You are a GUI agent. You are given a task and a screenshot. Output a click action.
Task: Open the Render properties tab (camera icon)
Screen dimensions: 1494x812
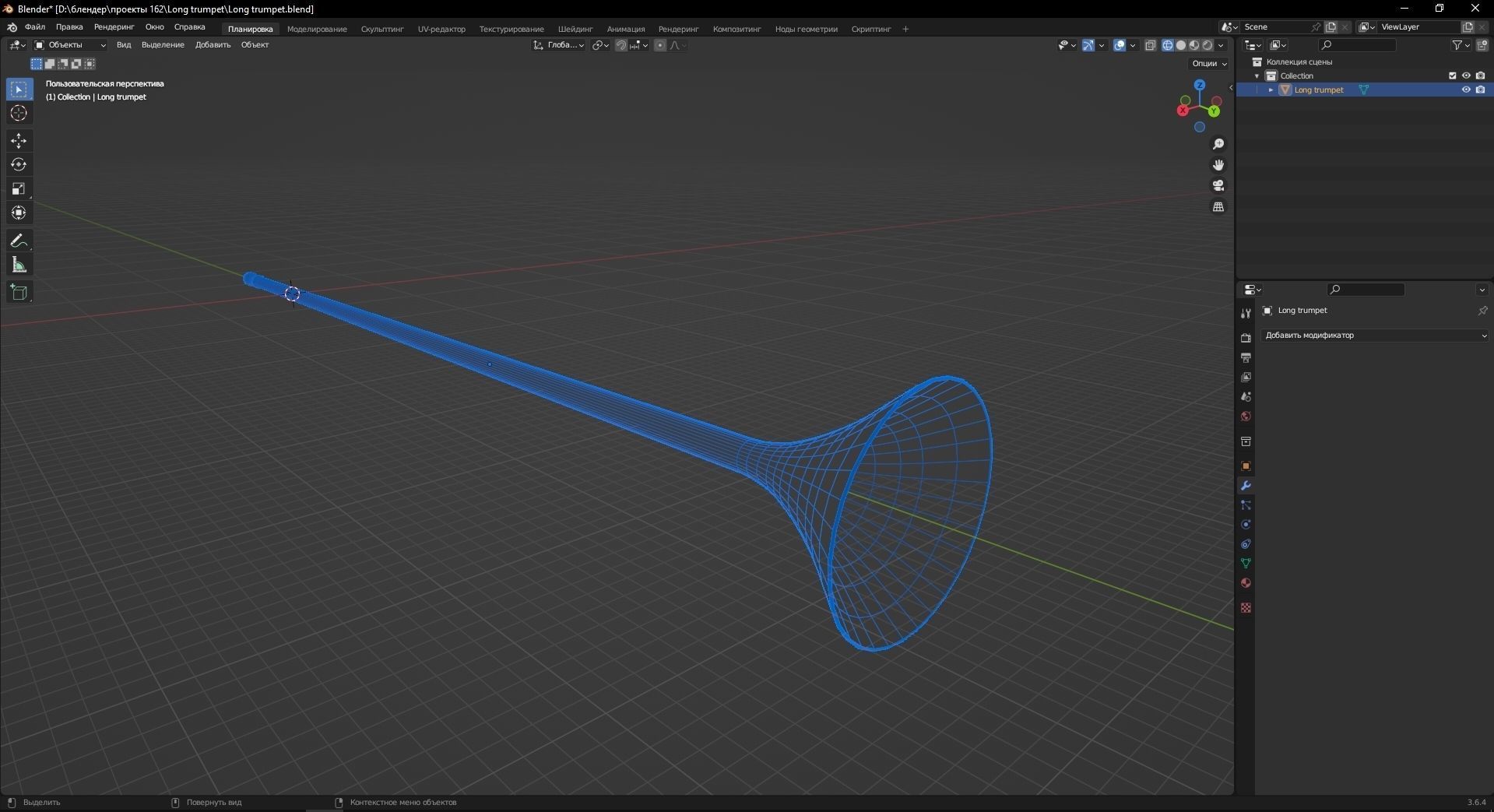pos(1246,338)
